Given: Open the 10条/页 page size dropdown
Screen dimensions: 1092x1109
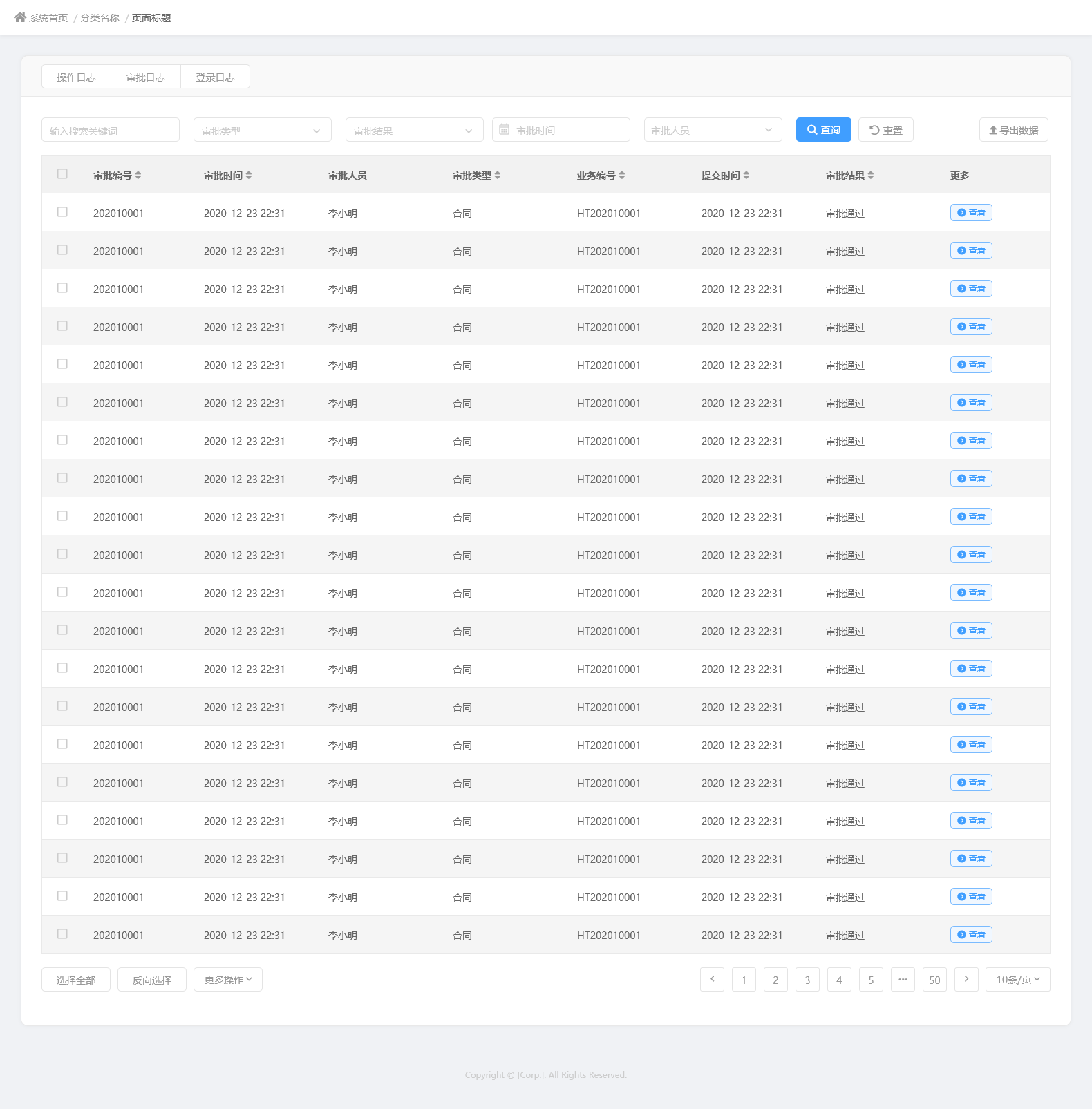Looking at the screenshot, I should (1018, 980).
